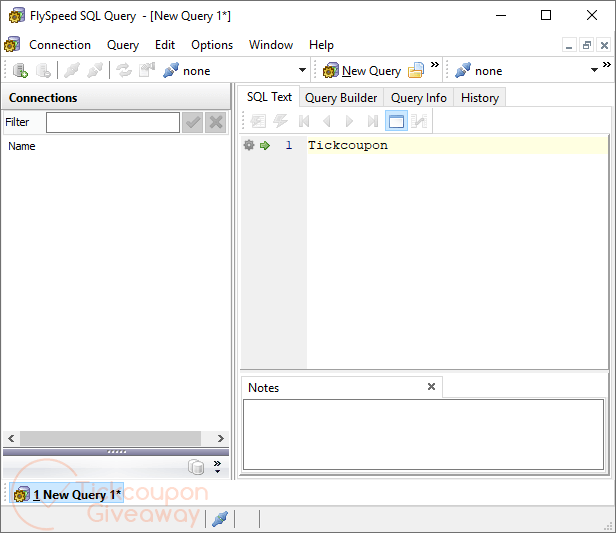
Task: Click the icon right of layout toggle
Action: (419, 121)
